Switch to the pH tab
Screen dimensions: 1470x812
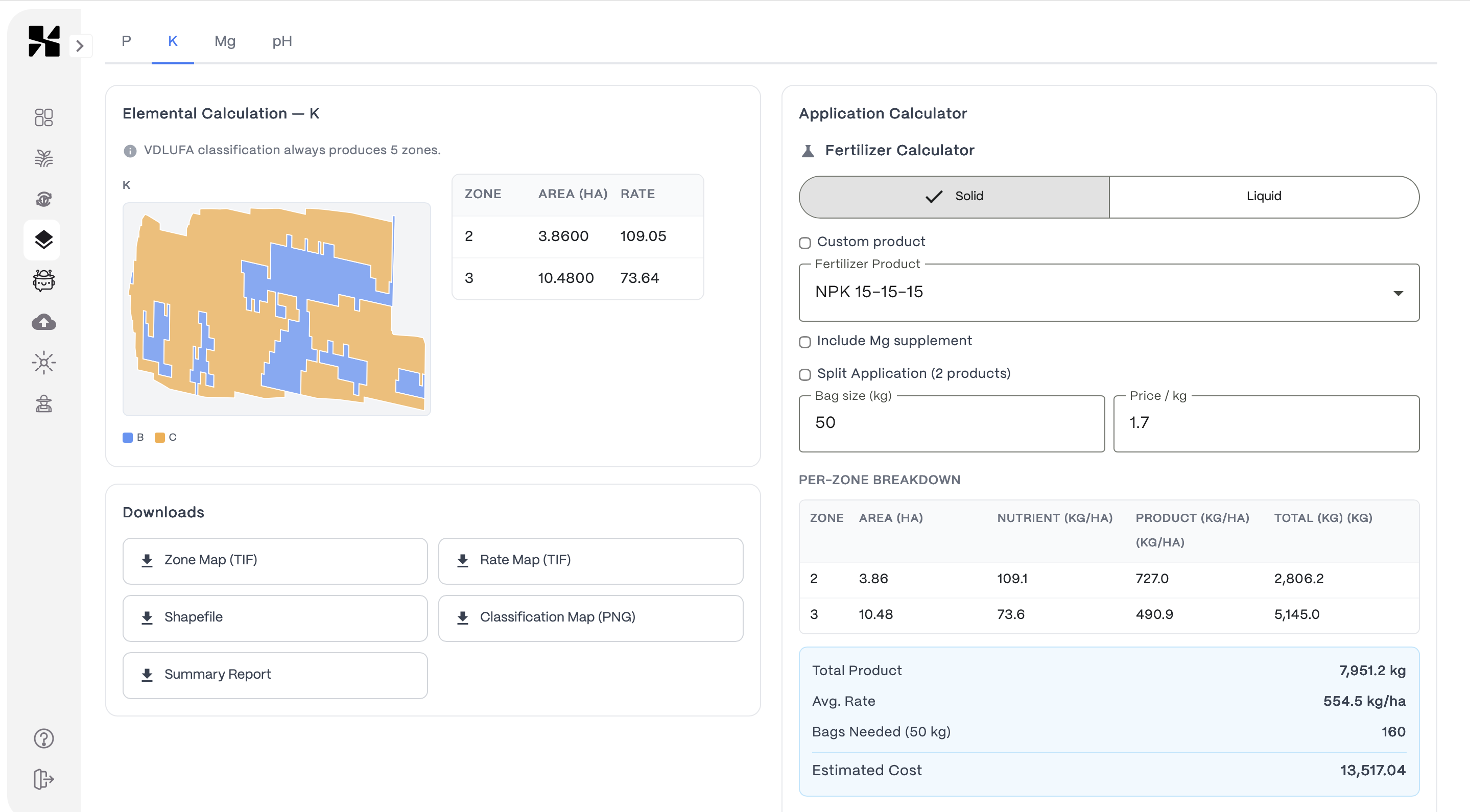tap(282, 41)
